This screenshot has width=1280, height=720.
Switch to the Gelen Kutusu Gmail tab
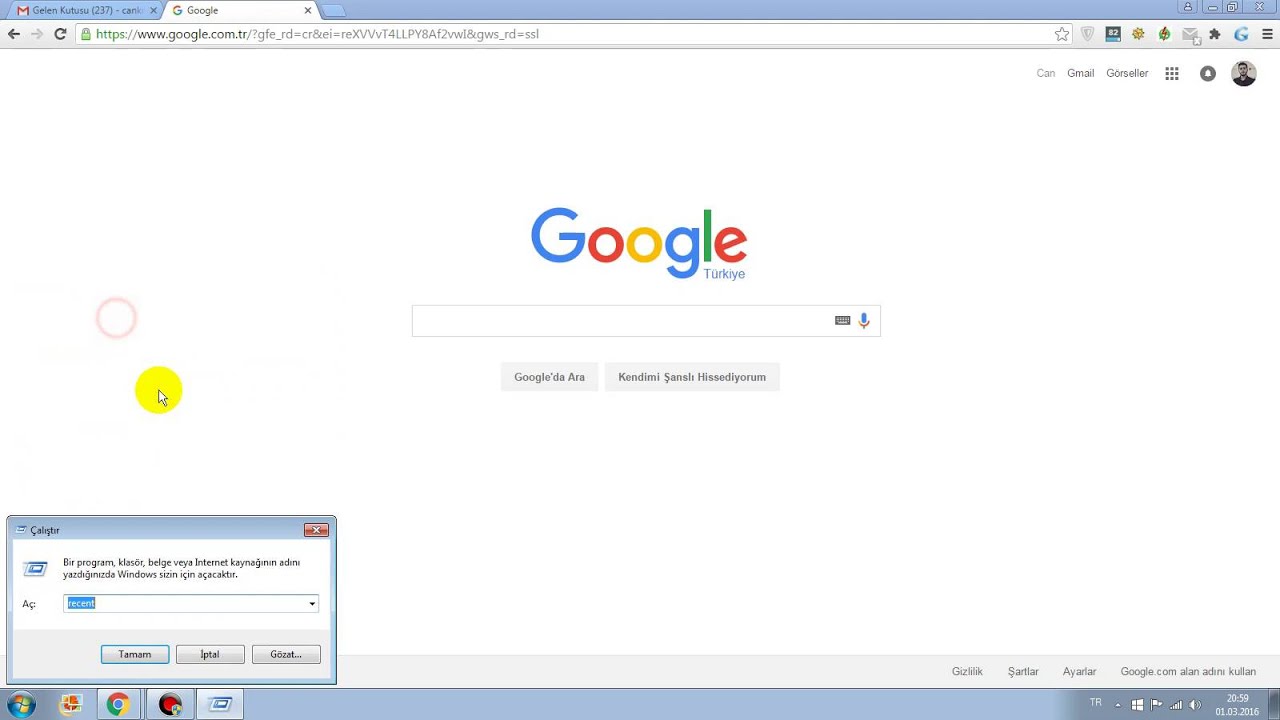click(80, 10)
